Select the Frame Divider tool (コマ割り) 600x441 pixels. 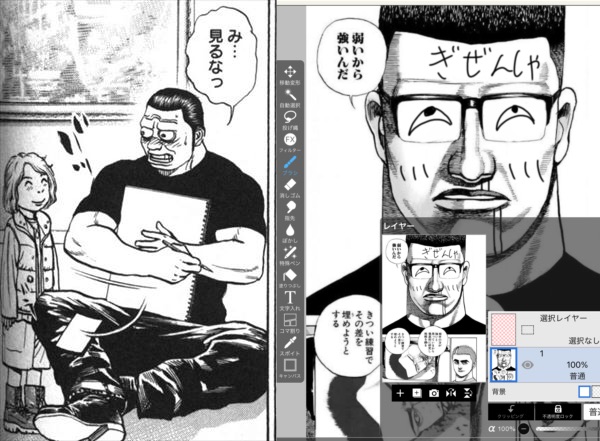290,323
